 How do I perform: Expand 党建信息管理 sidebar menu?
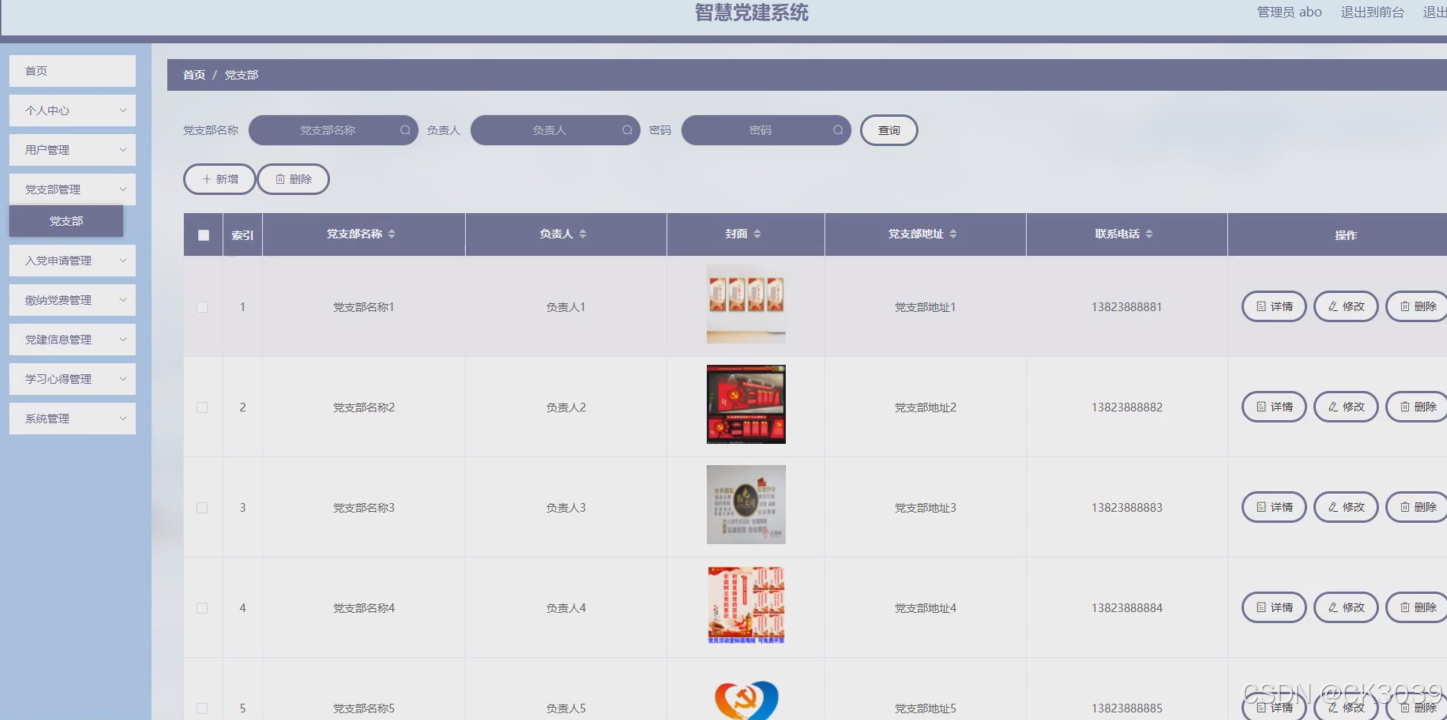[x=72, y=339]
